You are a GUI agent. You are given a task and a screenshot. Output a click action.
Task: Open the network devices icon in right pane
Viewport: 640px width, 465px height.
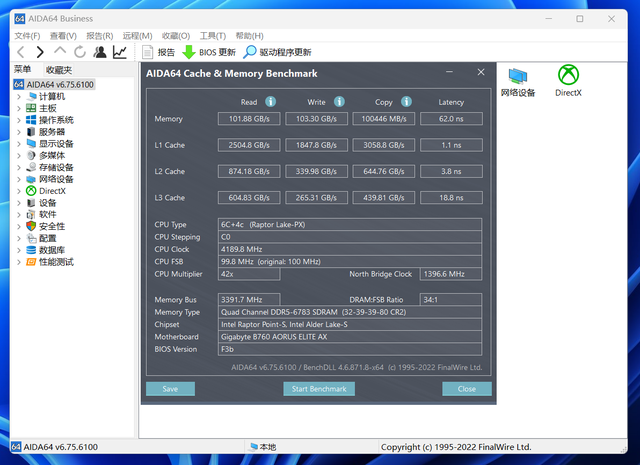(518, 76)
